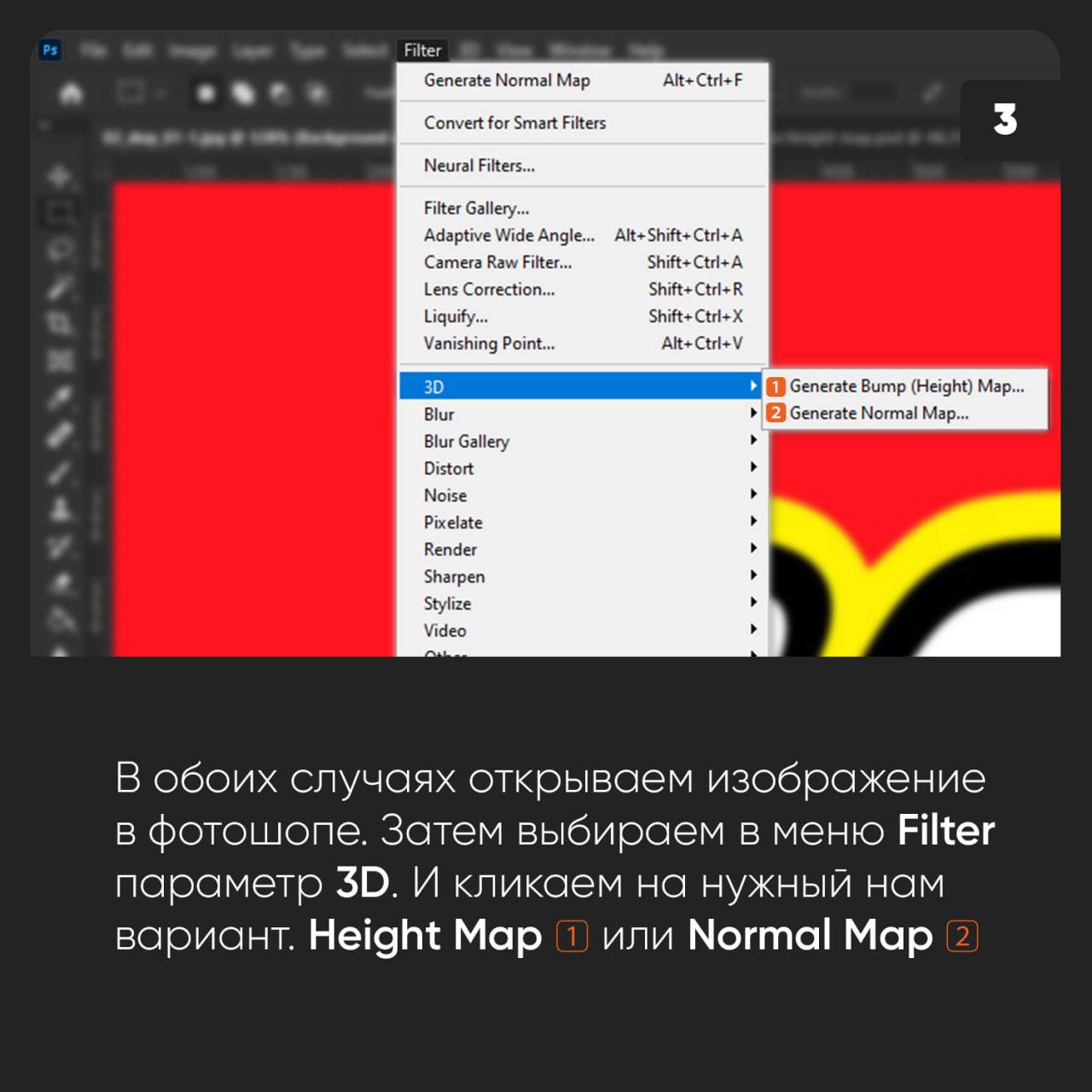Viewport: 1092px width, 1092px height.
Task: Expand the Video submenu
Action: click(584, 630)
